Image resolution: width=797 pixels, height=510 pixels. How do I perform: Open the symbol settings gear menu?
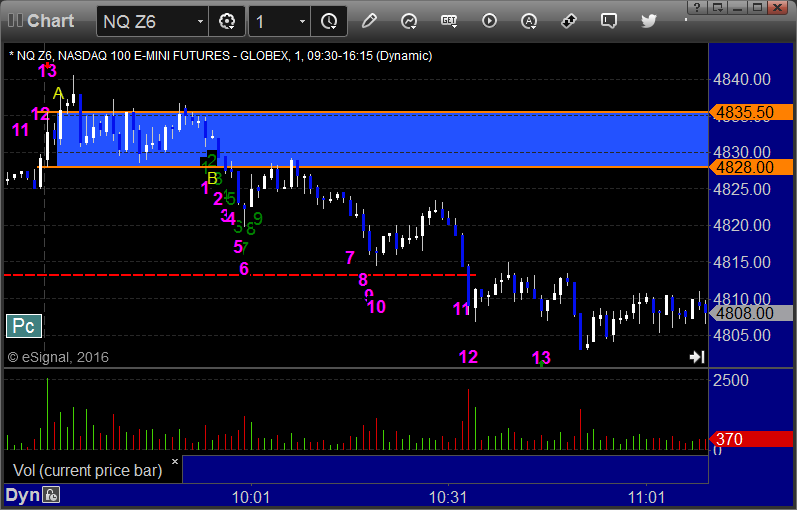tap(227, 21)
